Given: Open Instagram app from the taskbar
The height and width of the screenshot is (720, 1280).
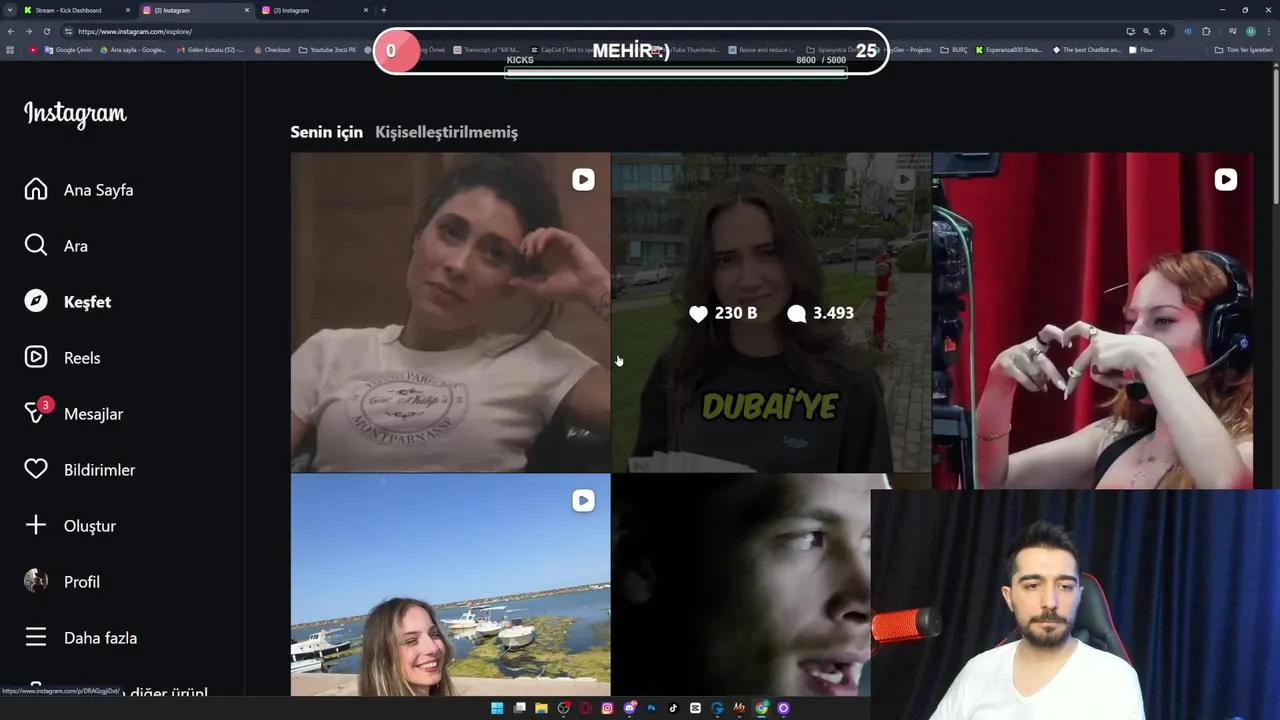Looking at the screenshot, I should (x=607, y=708).
